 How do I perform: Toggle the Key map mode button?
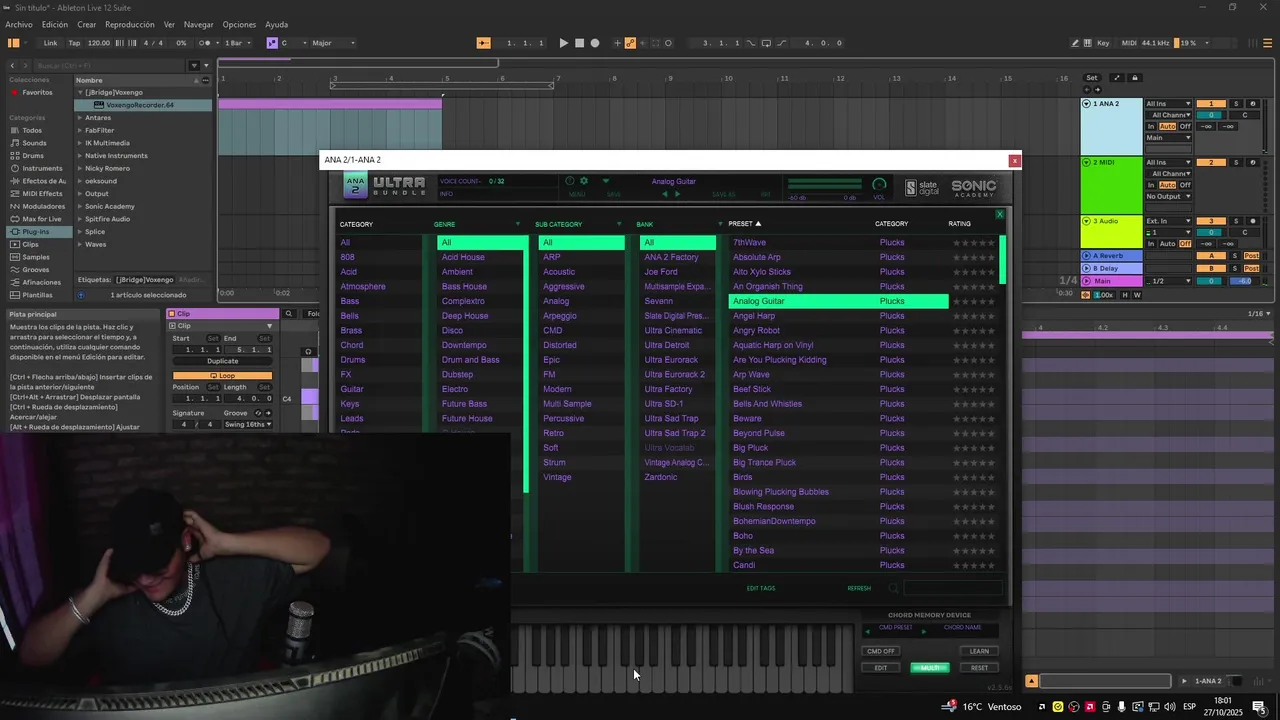click(x=1103, y=43)
